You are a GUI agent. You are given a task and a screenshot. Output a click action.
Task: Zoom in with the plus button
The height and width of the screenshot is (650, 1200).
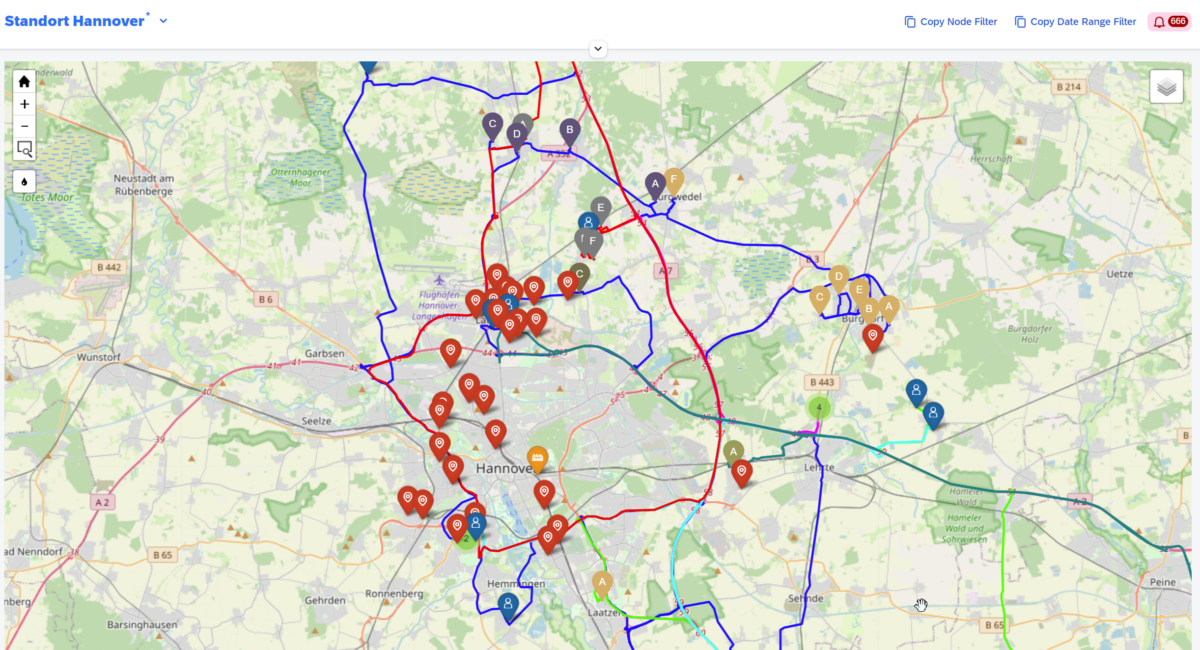tap(24, 104)
